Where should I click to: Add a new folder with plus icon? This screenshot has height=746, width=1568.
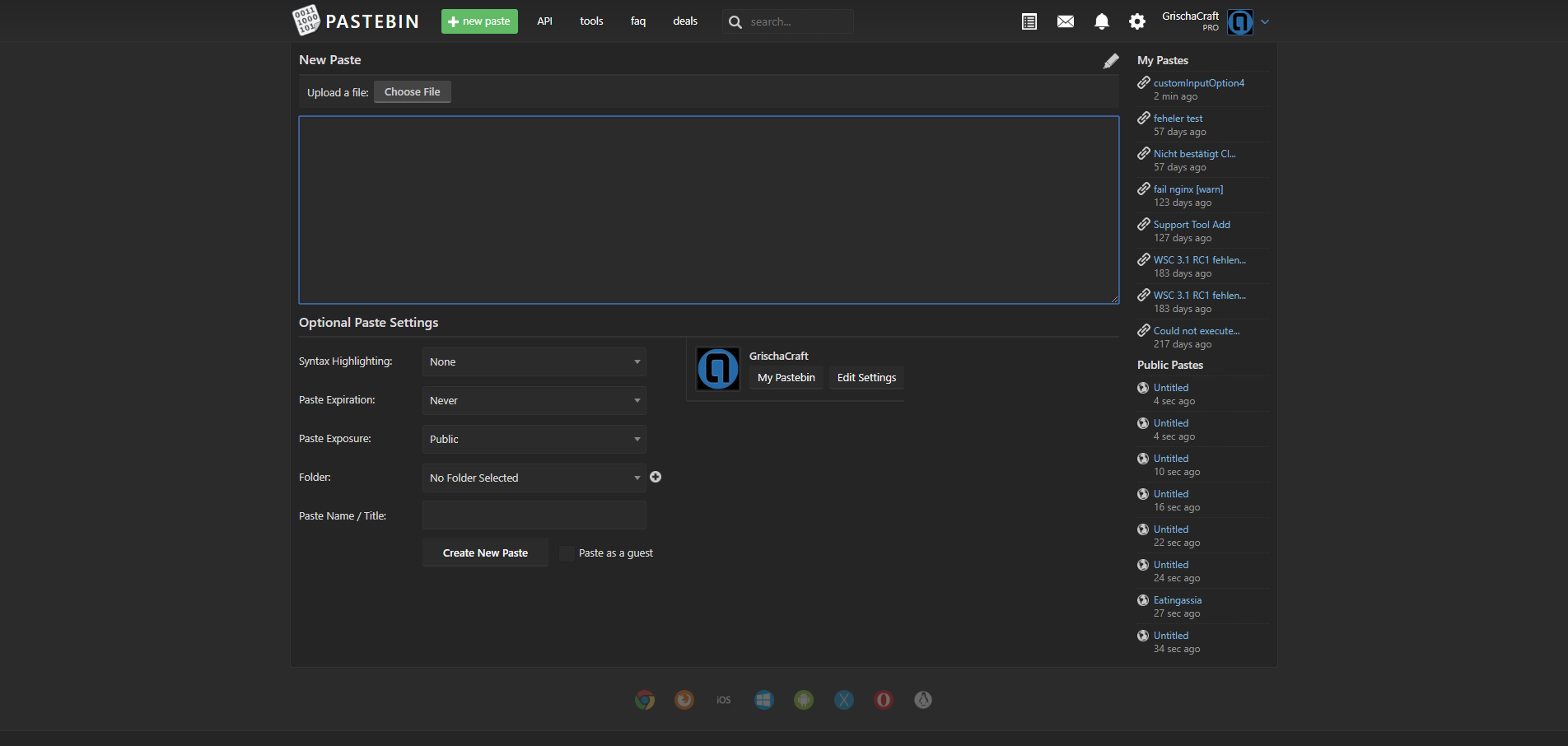click(656, 477)
